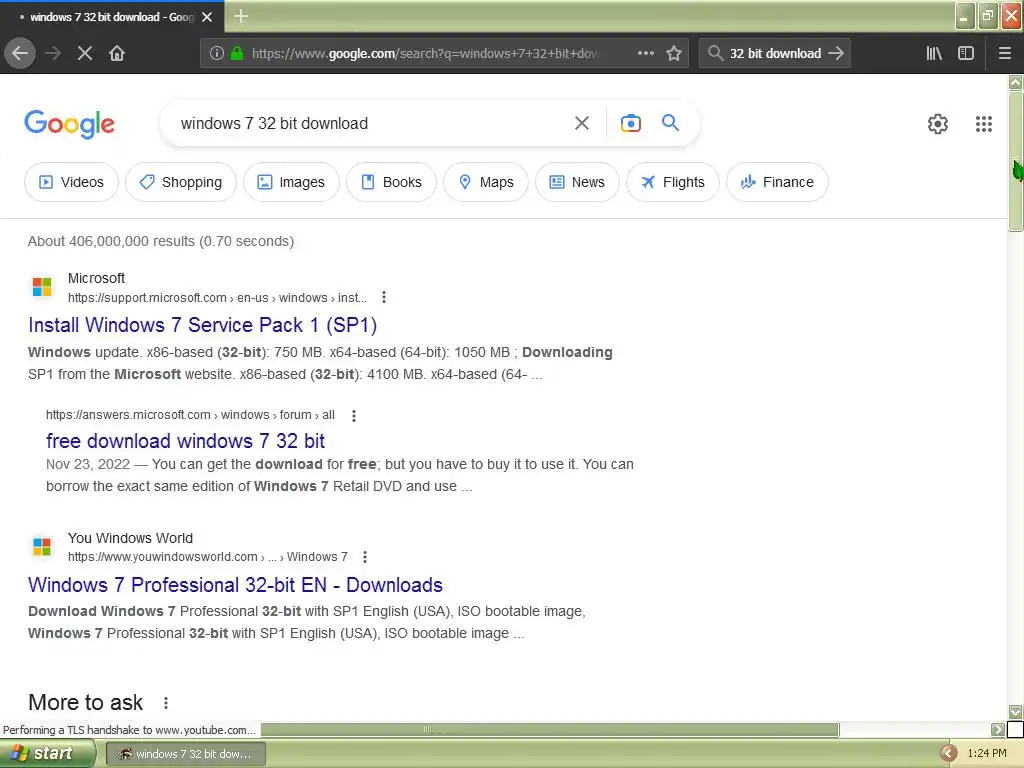The image size is (1024, 768).
Task: Open the Library bookmarks icon
Action: coord(934,53)
